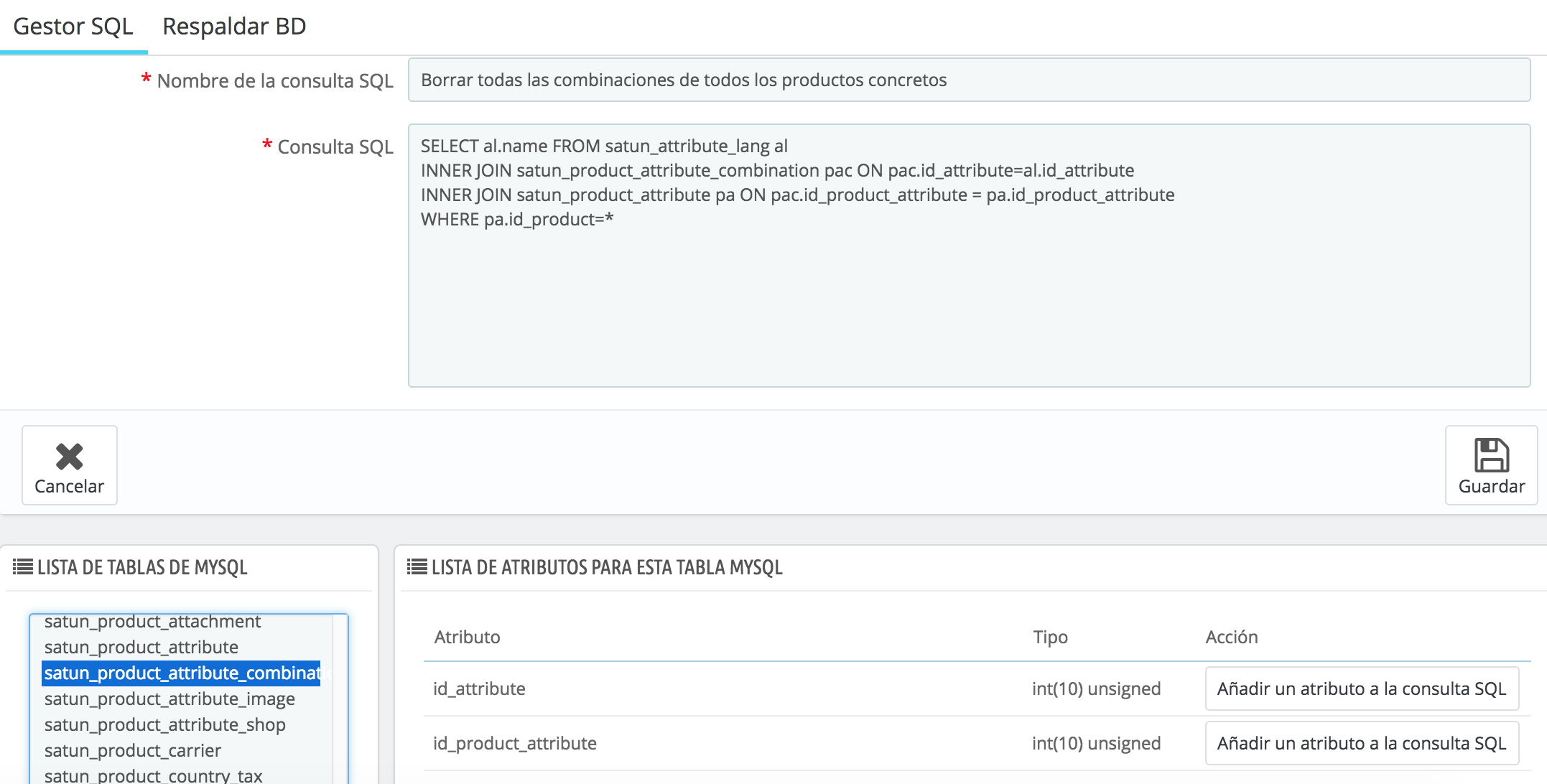Screen dimensions: 1547x784
Task: Select satun_product_attachment in the table list
Action: coord(152,622)
